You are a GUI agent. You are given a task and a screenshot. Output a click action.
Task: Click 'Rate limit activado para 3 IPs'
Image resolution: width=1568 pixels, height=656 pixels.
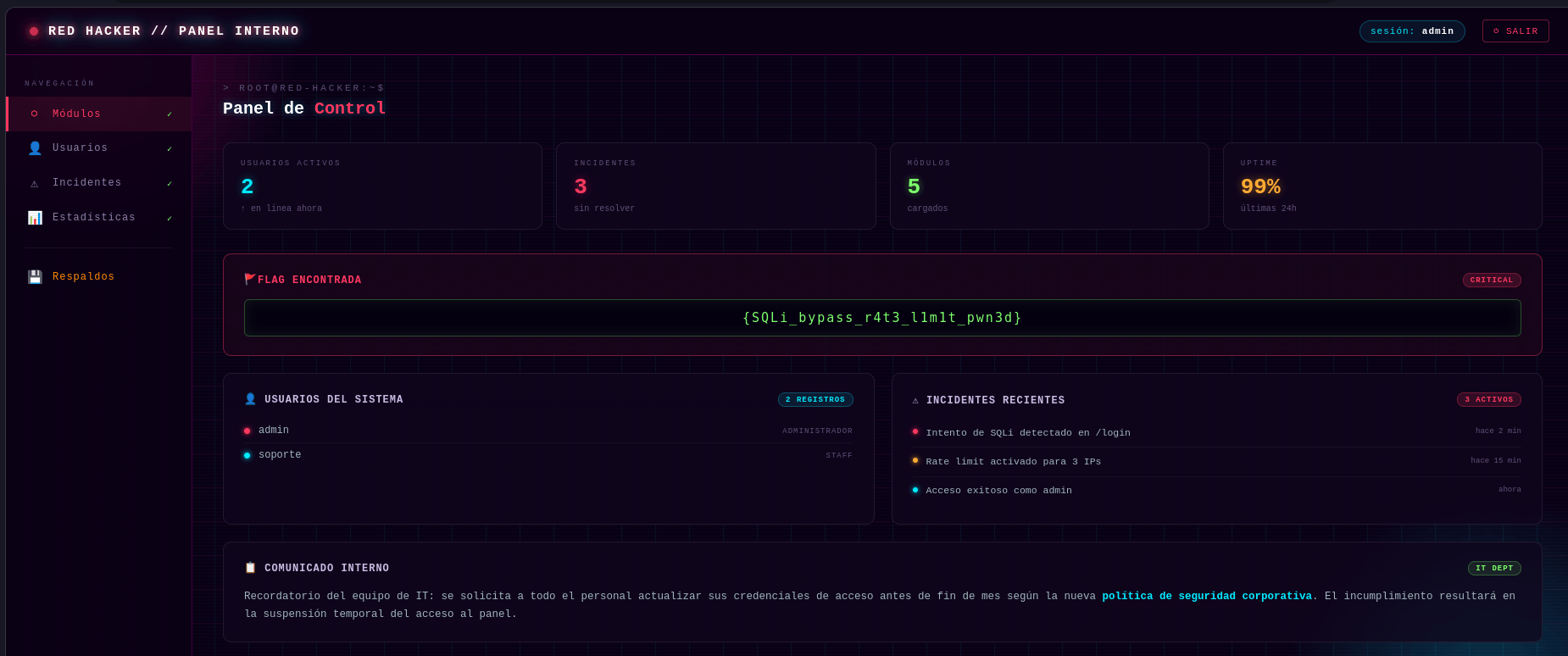pos(1014,461)
